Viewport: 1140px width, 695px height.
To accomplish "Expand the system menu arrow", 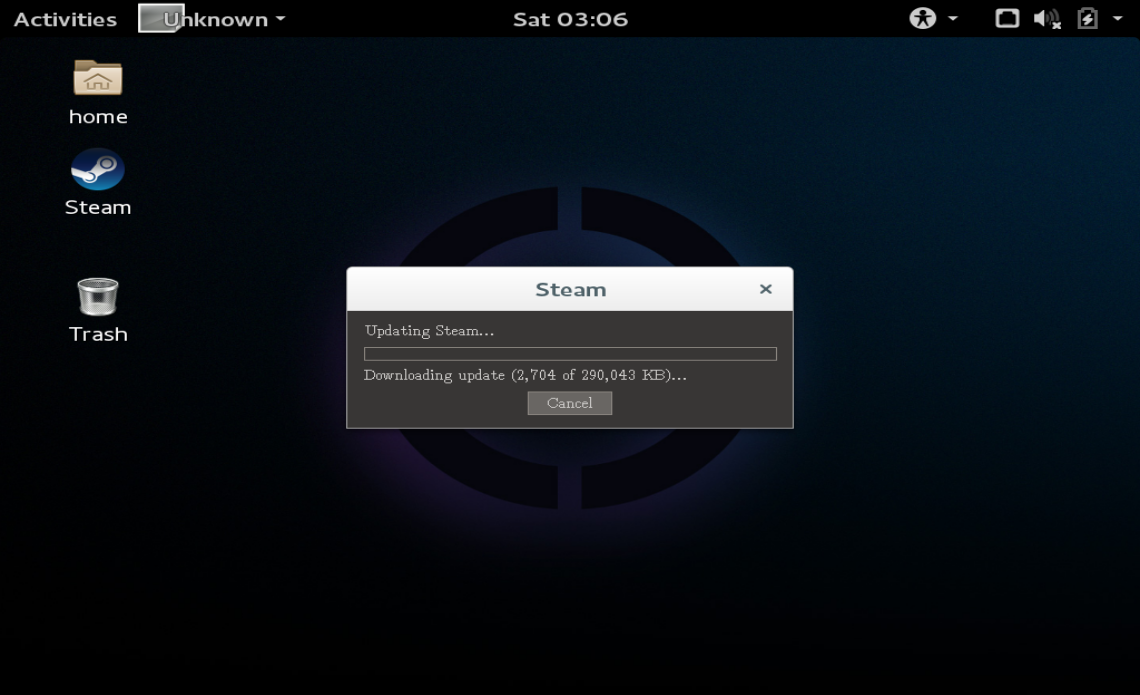I will point(1117,18).
